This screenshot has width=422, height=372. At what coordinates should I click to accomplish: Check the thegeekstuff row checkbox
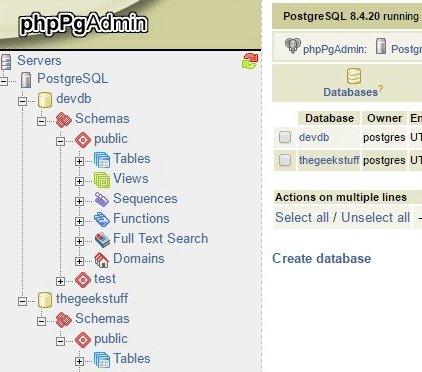point(285,160)
